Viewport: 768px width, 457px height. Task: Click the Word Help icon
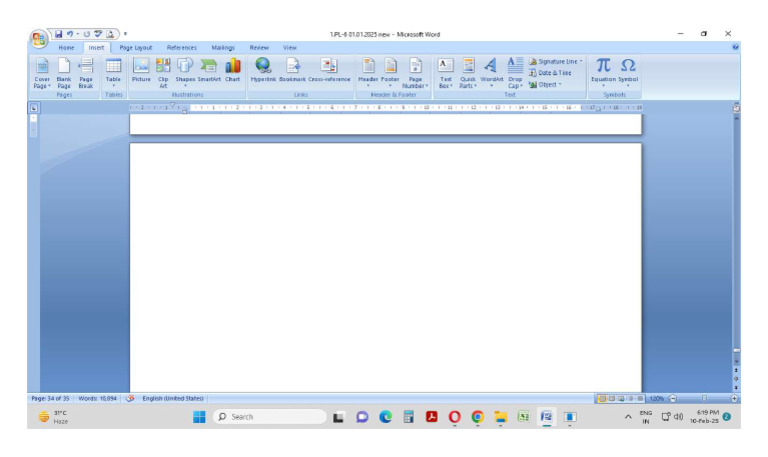(735, 47)
